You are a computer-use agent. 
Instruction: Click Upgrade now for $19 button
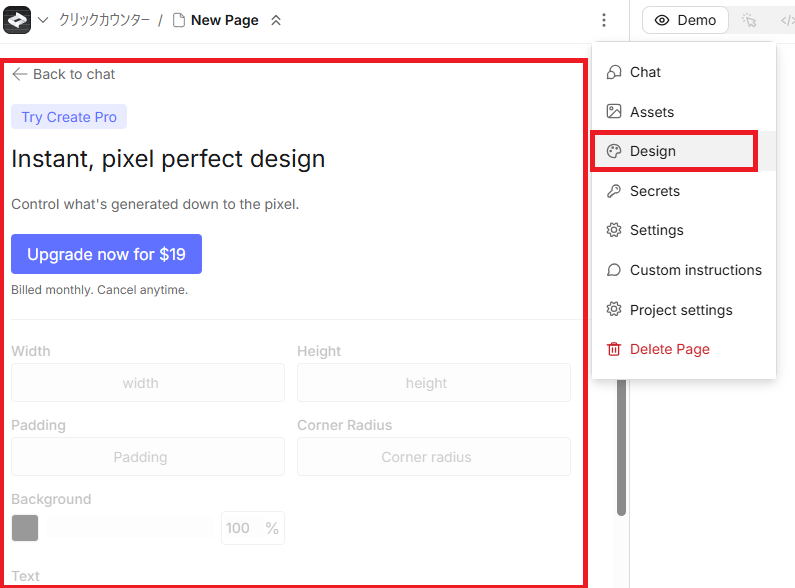[106, 254]
